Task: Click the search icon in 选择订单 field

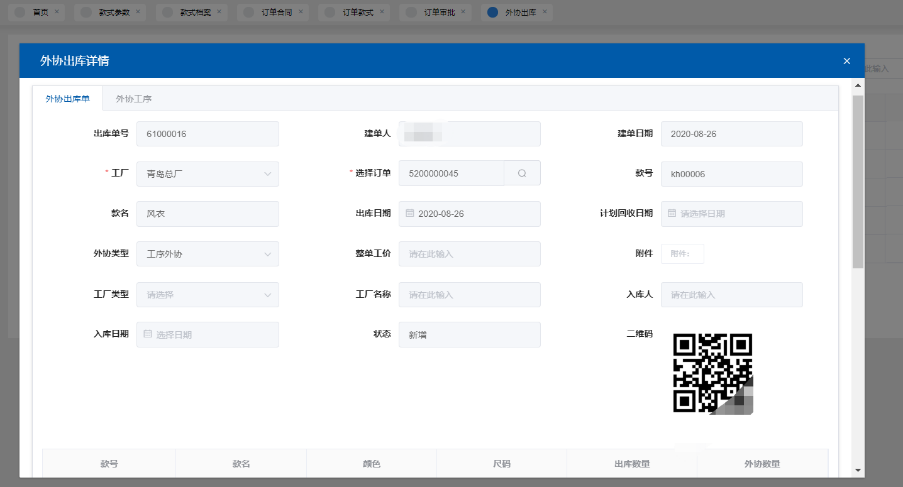Action: 522,174
